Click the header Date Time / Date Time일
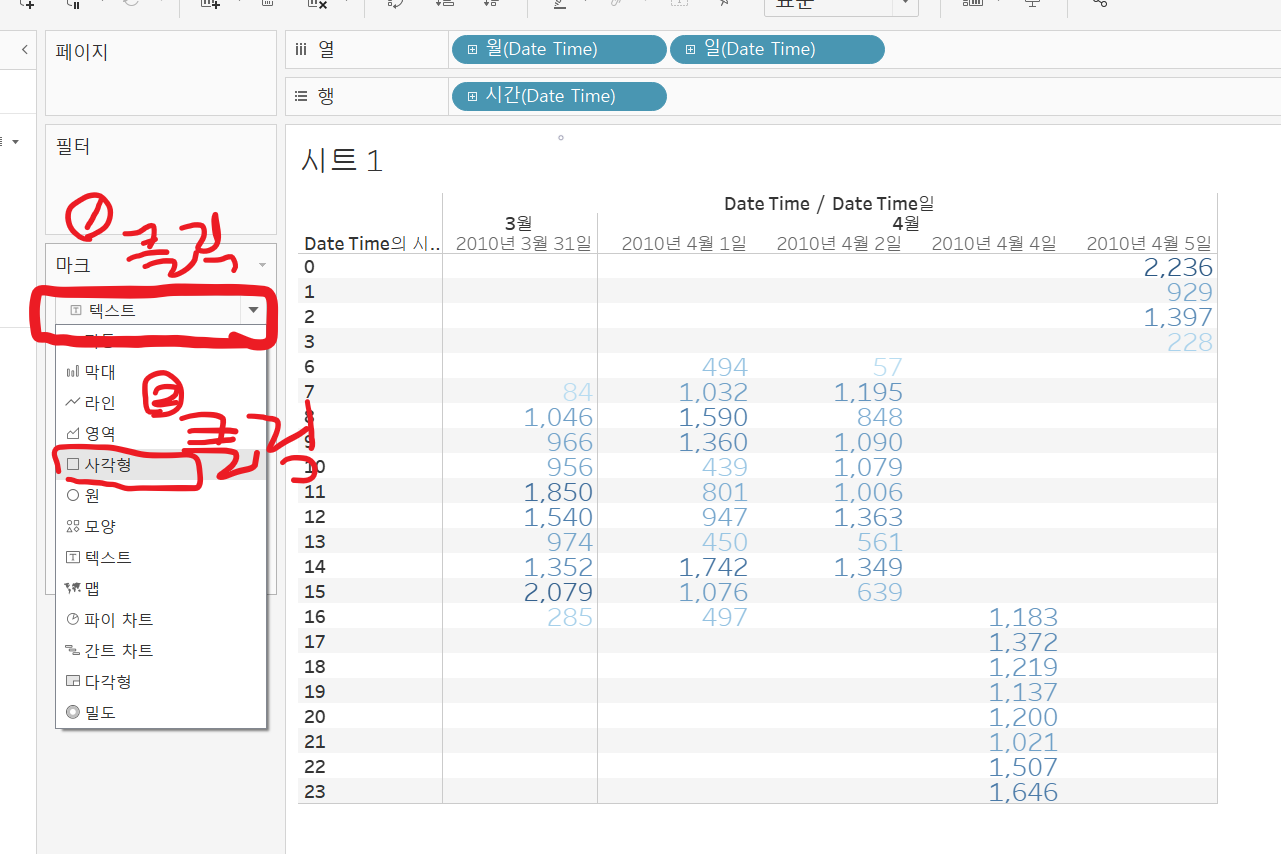 [x=829, y=203]
